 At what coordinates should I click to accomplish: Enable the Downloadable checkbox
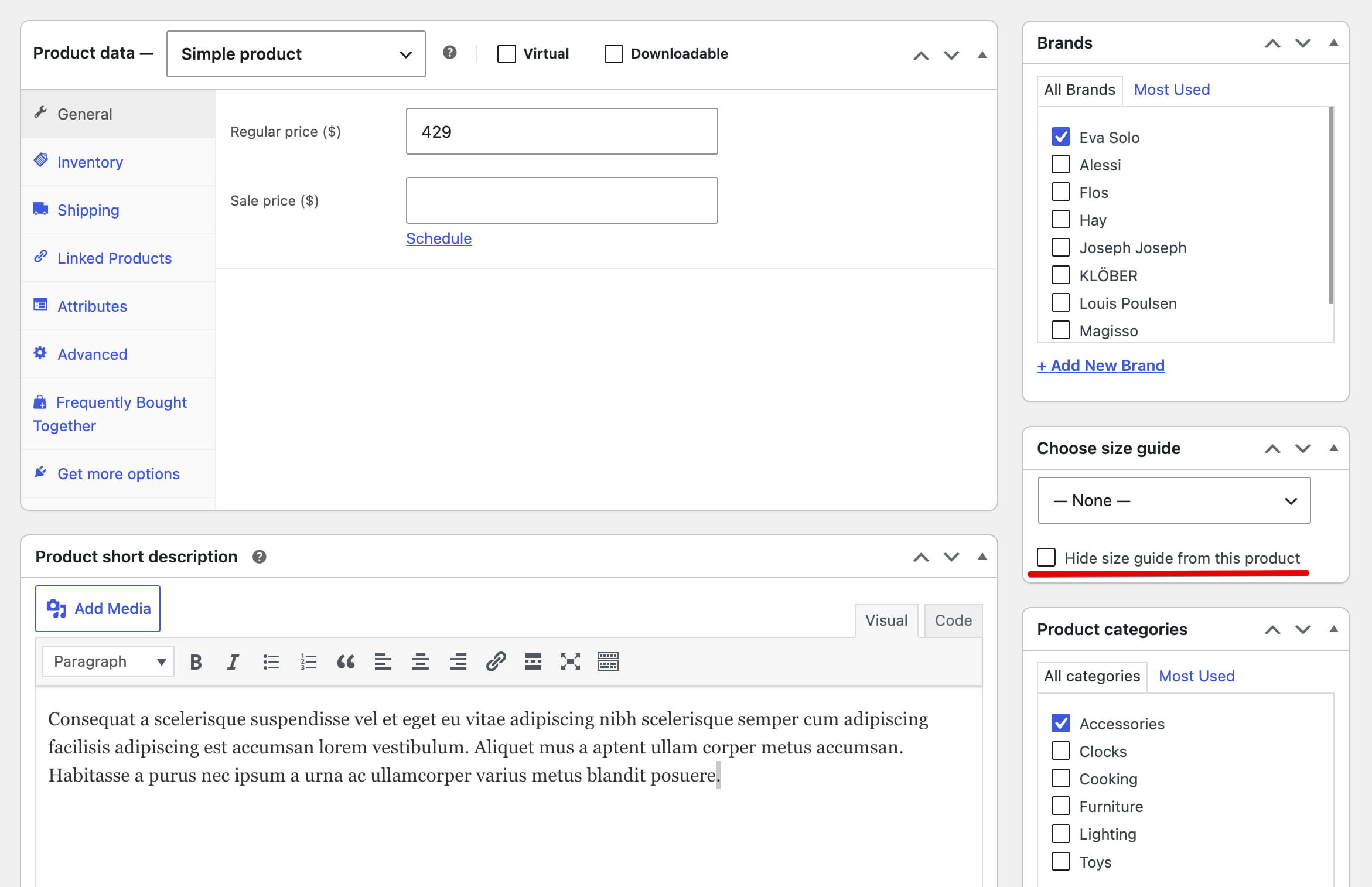click(613, 54)
